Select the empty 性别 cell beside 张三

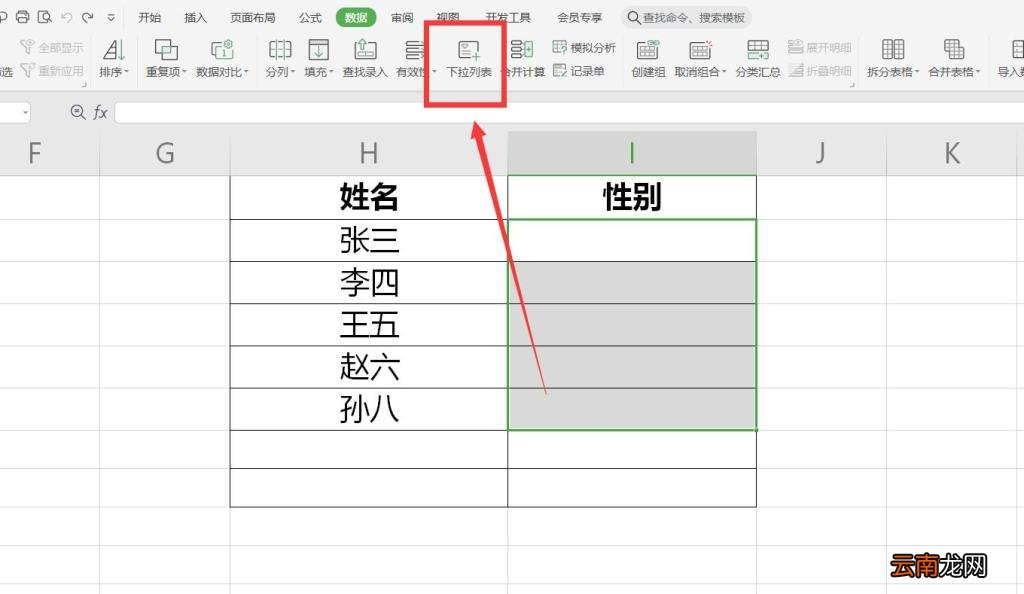click(632, 240)
